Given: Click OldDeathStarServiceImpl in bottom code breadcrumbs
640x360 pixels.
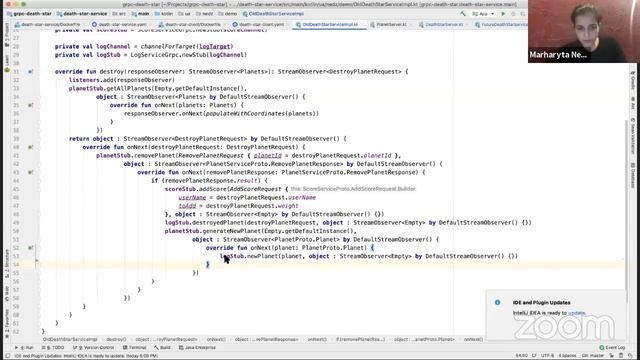Looking at the screenshot, I should (70, 339).
